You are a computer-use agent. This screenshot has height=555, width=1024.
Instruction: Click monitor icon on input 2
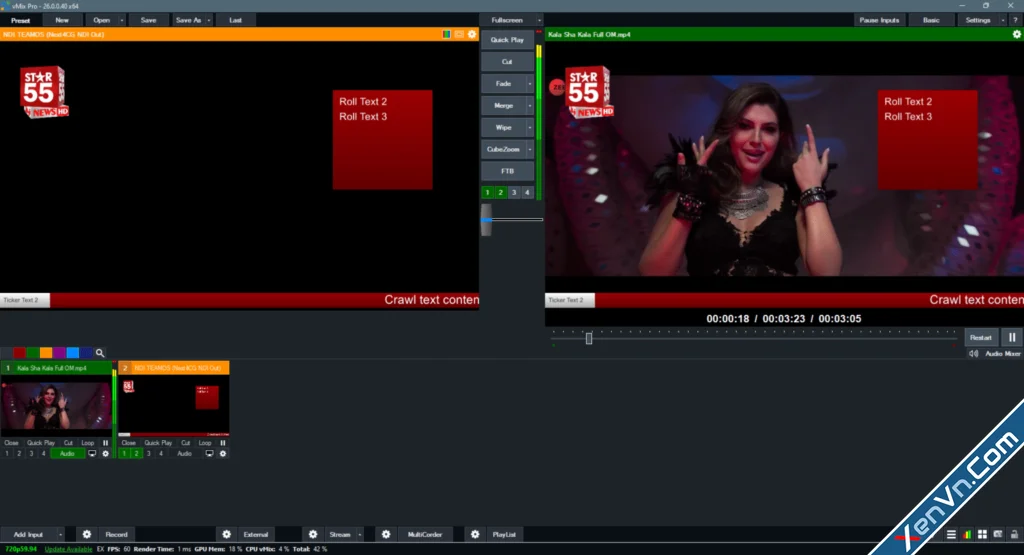click(209, 453)
